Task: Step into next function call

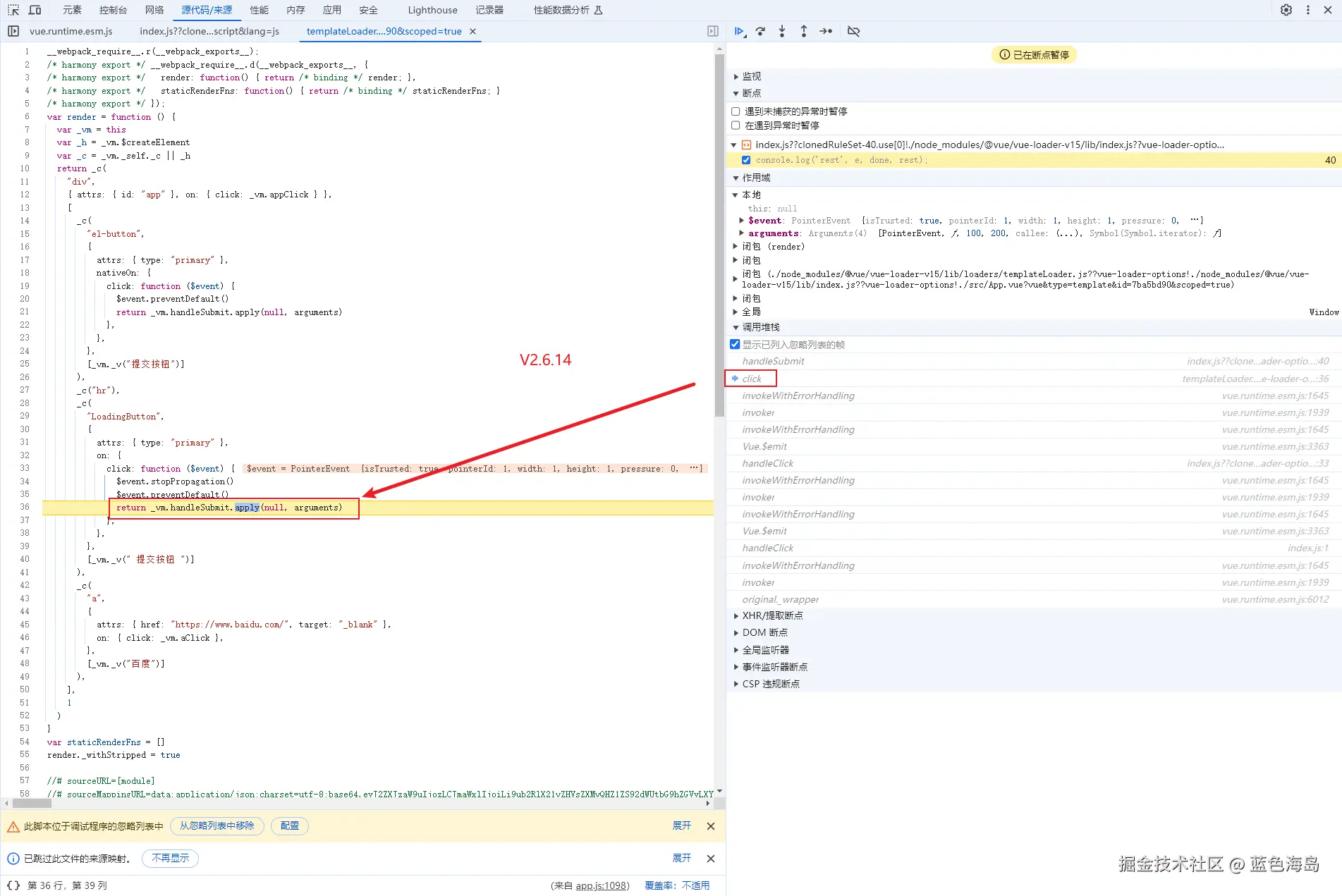Action: [x=782, y=31]
